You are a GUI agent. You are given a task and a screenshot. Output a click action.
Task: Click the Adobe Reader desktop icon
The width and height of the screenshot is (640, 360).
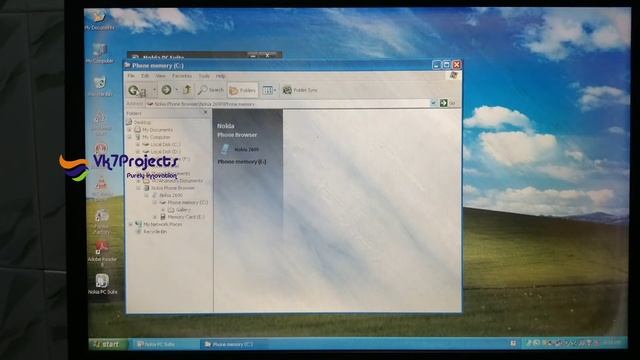(102, 253)
